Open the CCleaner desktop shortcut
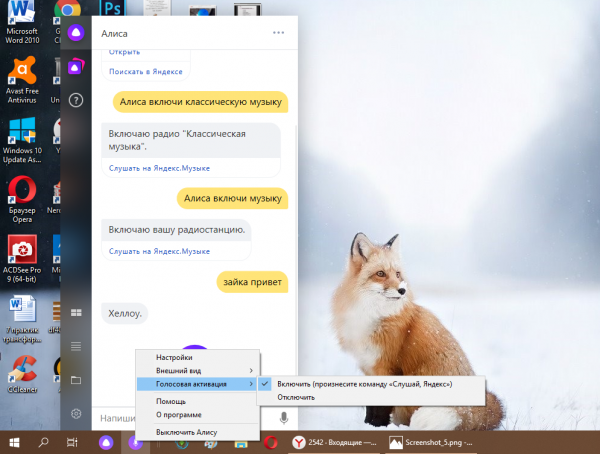 (22, 375)
